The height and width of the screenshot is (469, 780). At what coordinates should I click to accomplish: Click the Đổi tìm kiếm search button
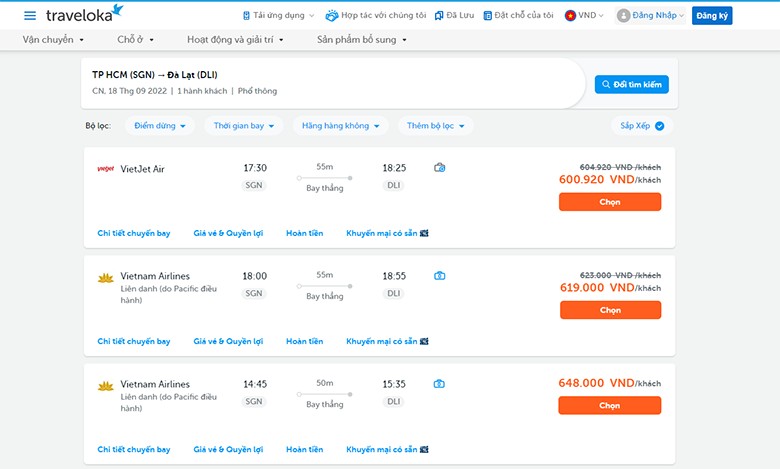[632, 85]
